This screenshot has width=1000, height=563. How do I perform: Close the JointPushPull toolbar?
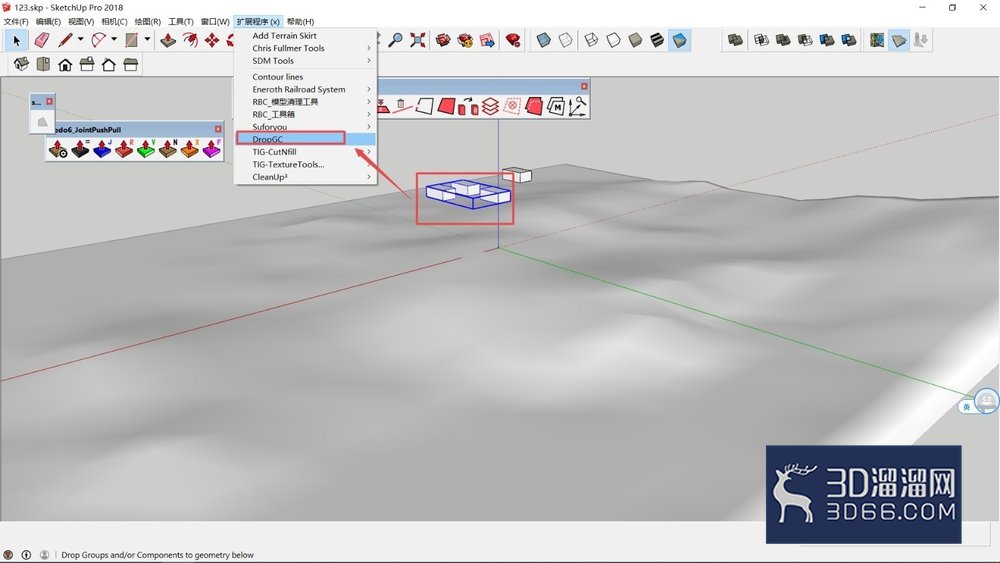[x=218, y=129]
